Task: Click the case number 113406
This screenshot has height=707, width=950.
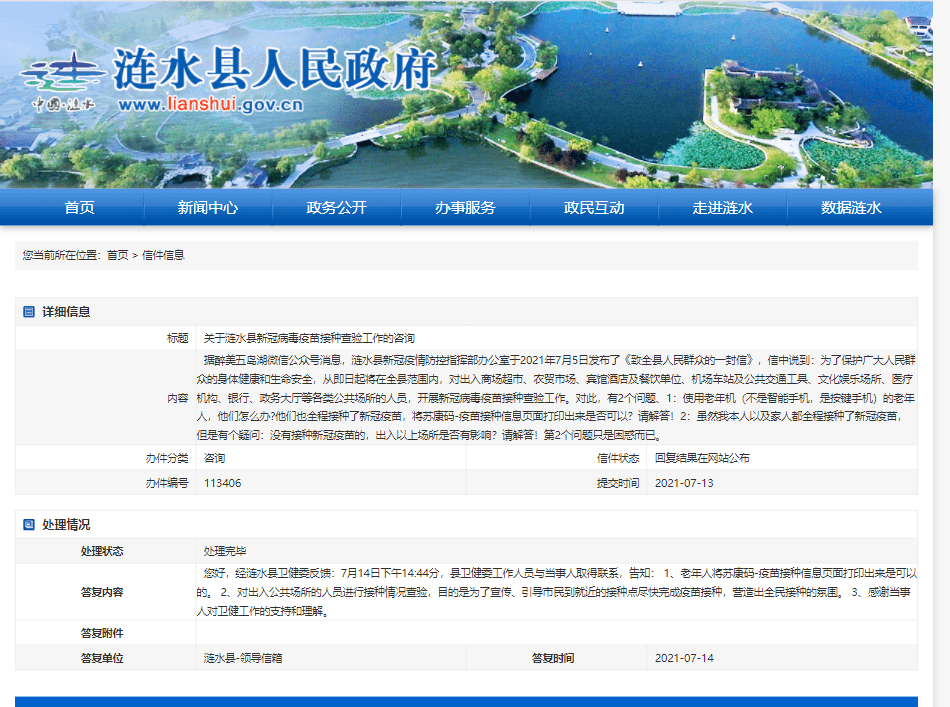Action: tap(222, 483)
